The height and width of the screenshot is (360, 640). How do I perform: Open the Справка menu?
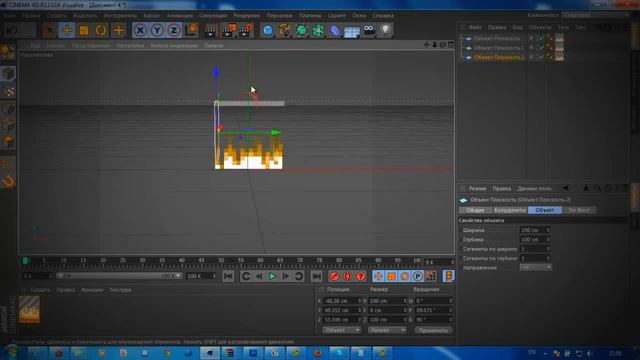click(x=383, y=16)
